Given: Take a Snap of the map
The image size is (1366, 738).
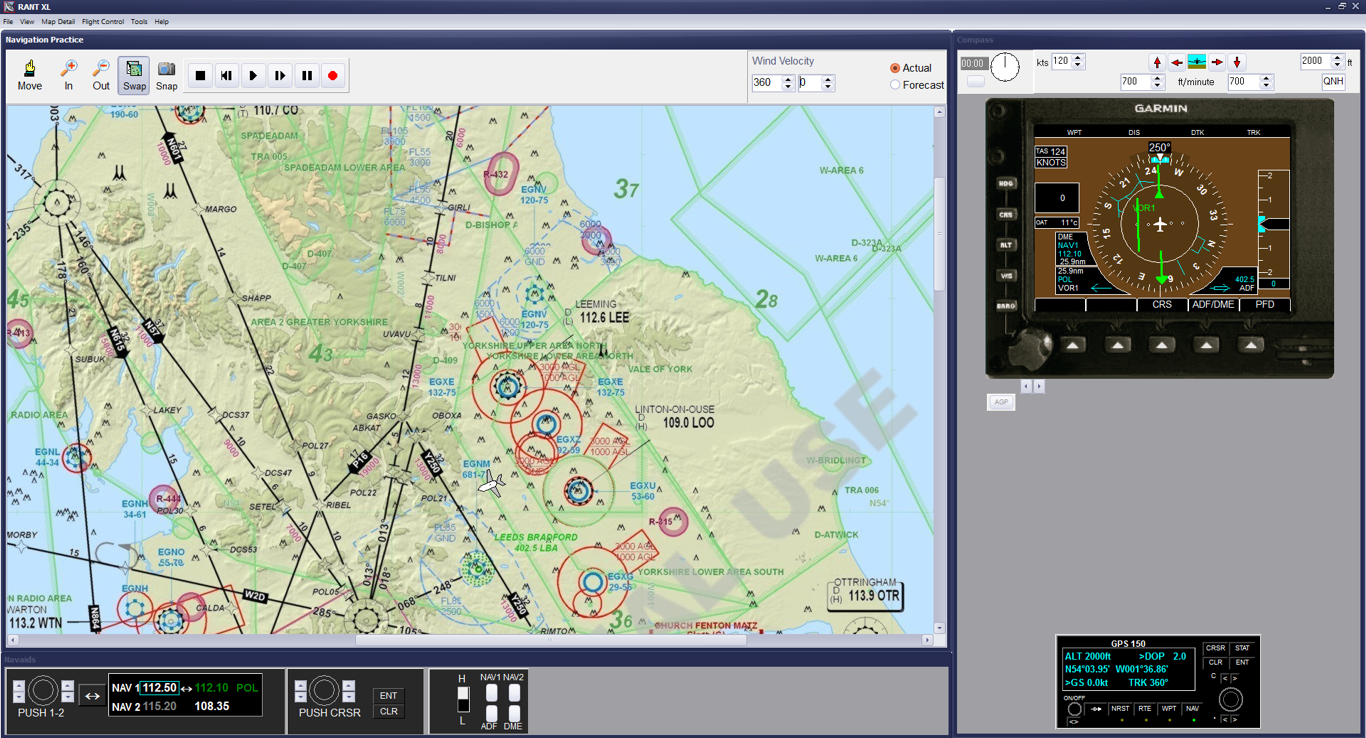Looking at the screenshot, I should (167, 75).
